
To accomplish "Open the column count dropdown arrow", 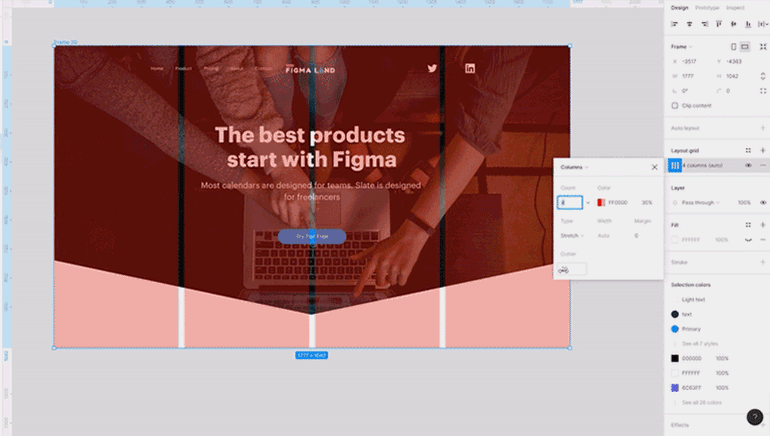I will point(588,202).
